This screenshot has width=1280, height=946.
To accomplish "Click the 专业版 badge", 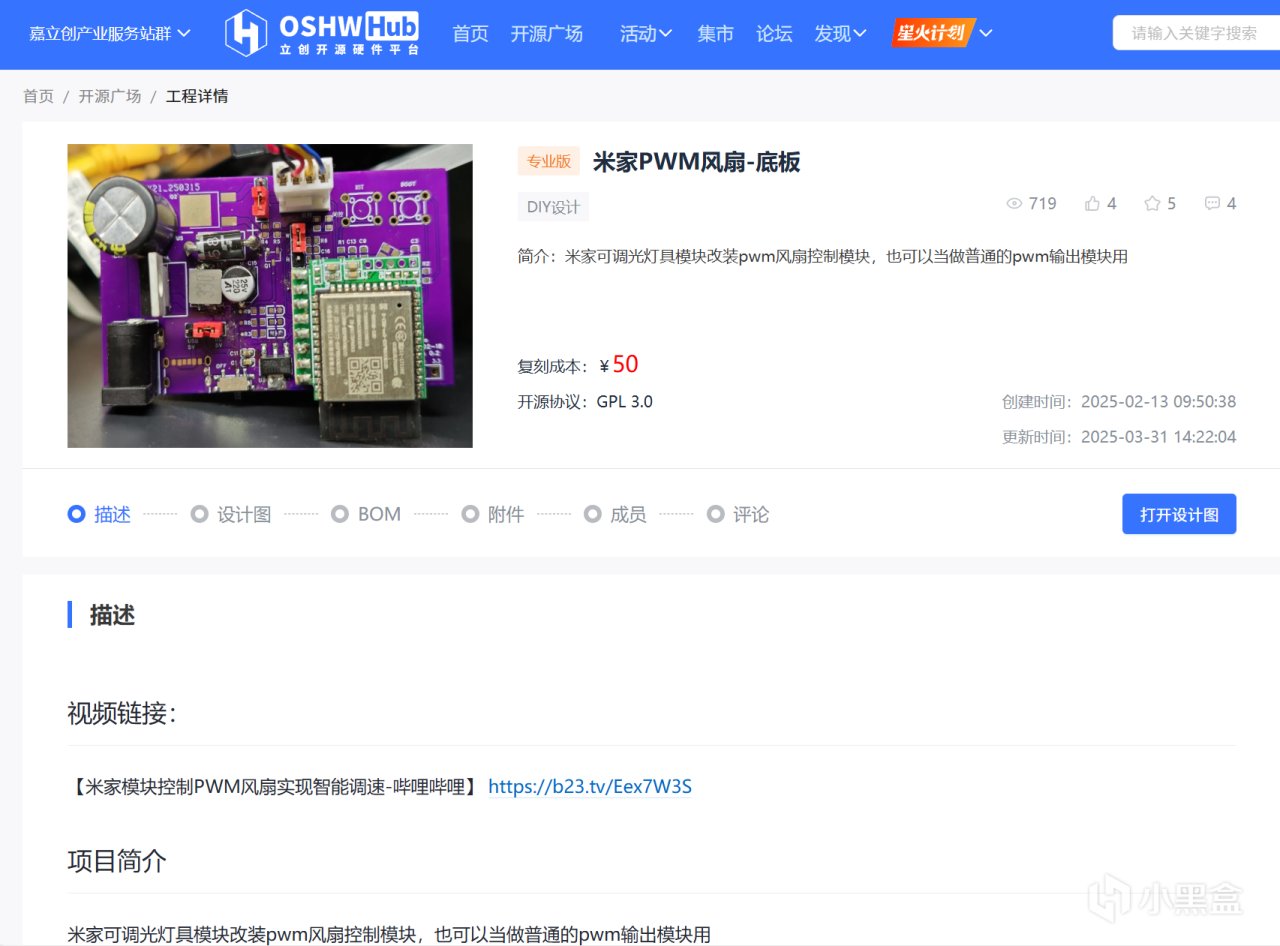I will [549, 161].
